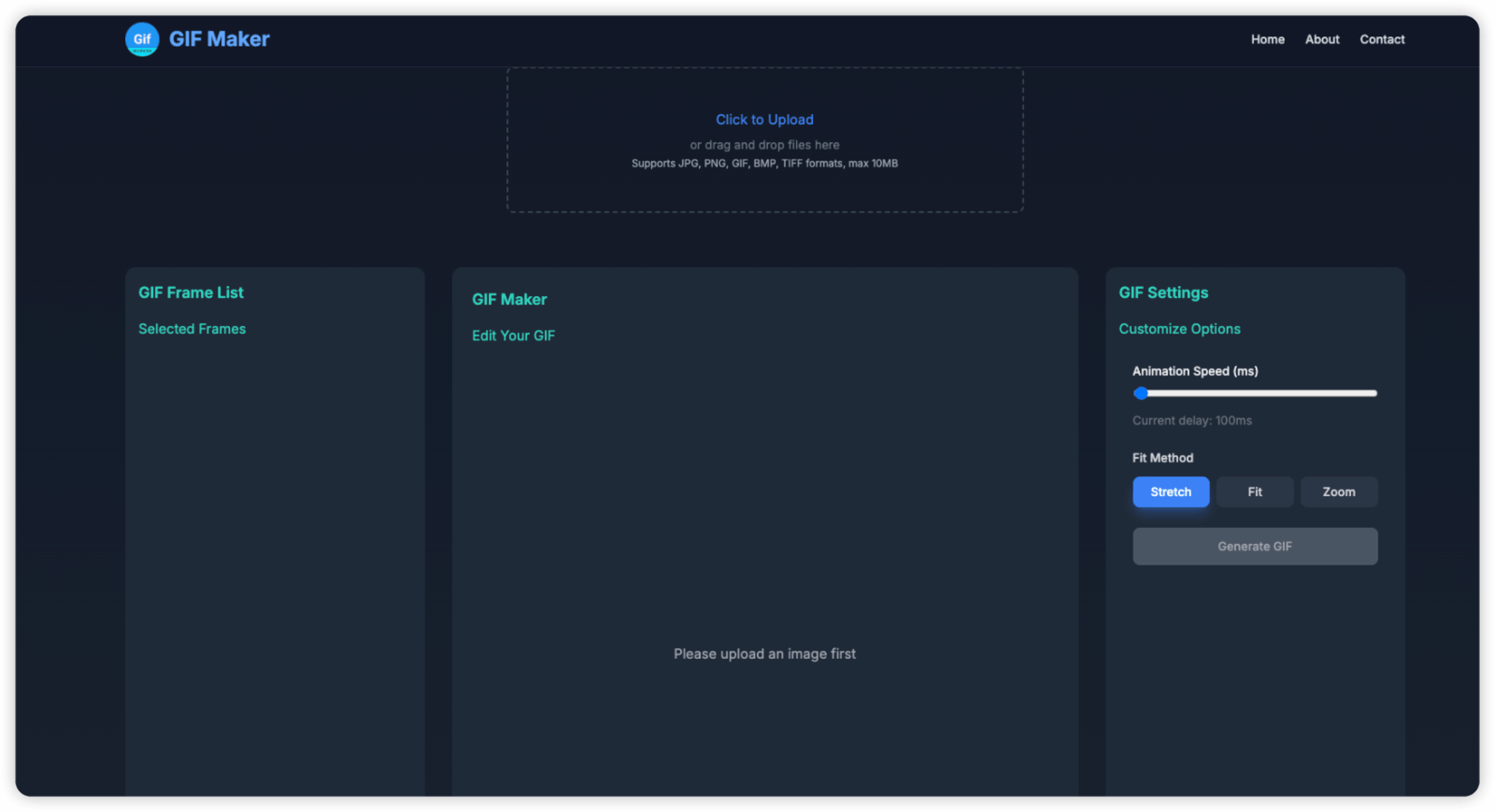This screenshot has height=812, width=1495.
Task: Click the 'Animation Speed (ms)' label
Action: (x=1195, y=371)
